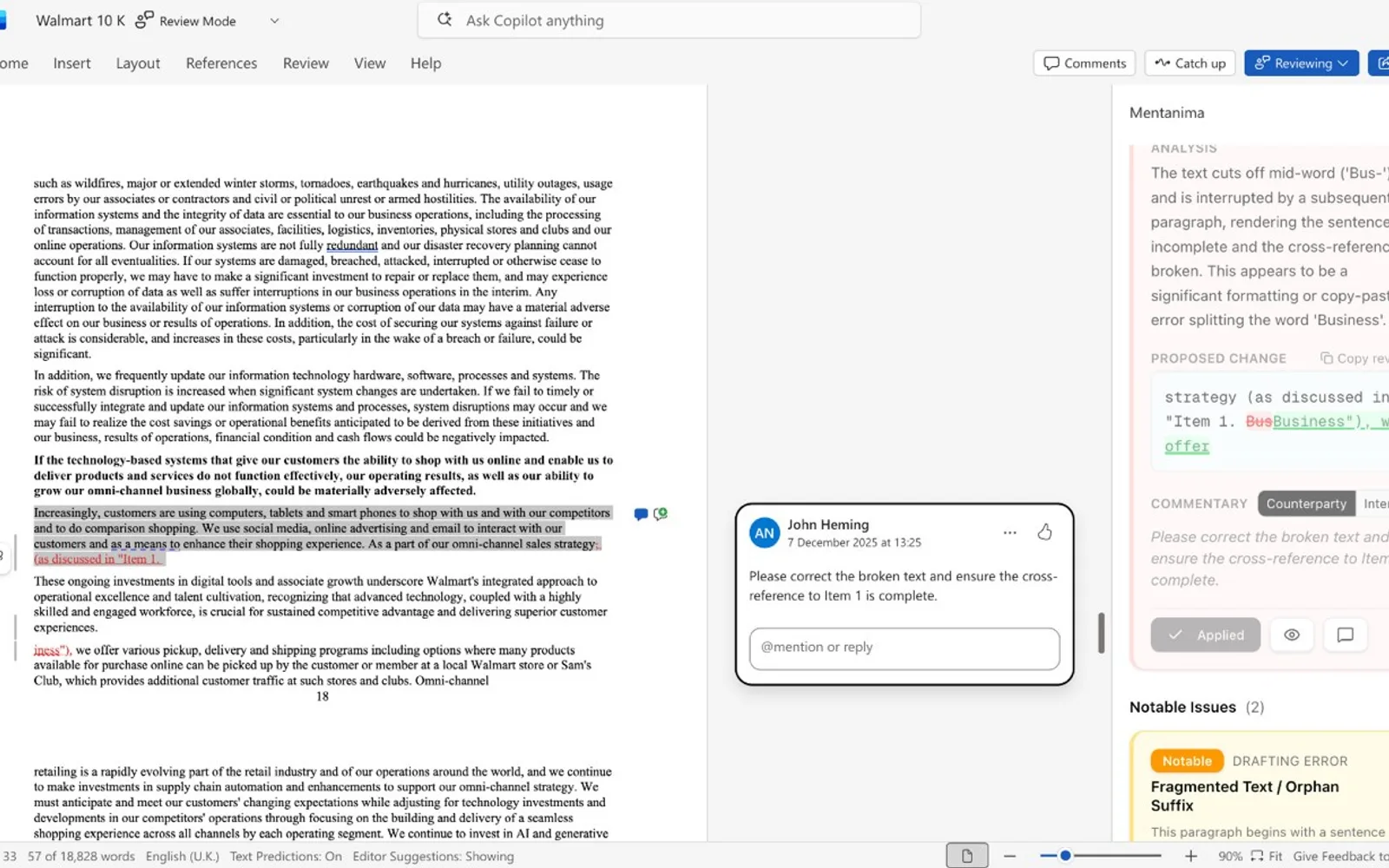Open the Layout ribbon tab
This screenshot has width=1389, height=868.
pyautogui.click(x=138, y=63)
